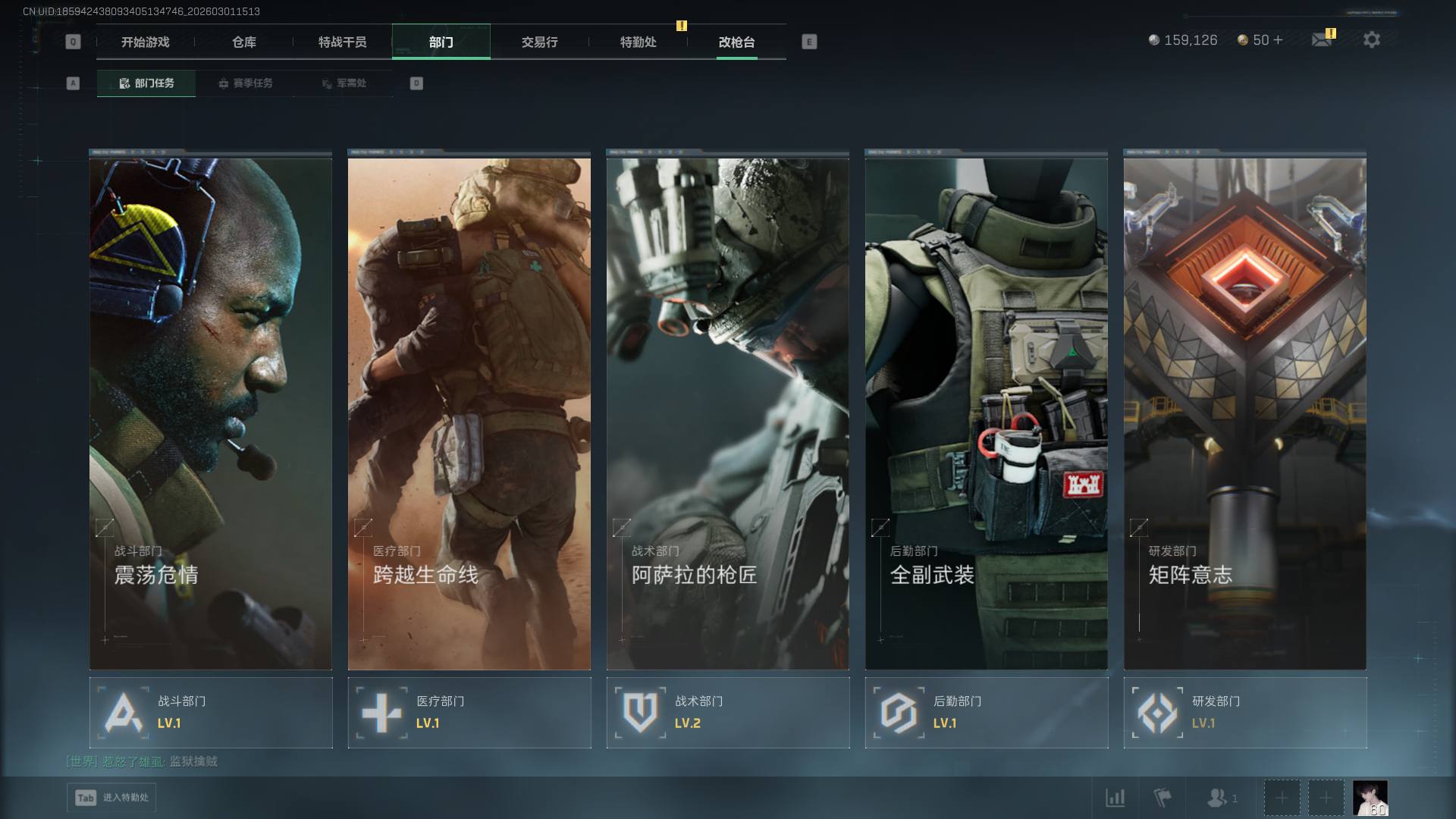Click the Tab 进入特勤处 button

click(112, 798)
